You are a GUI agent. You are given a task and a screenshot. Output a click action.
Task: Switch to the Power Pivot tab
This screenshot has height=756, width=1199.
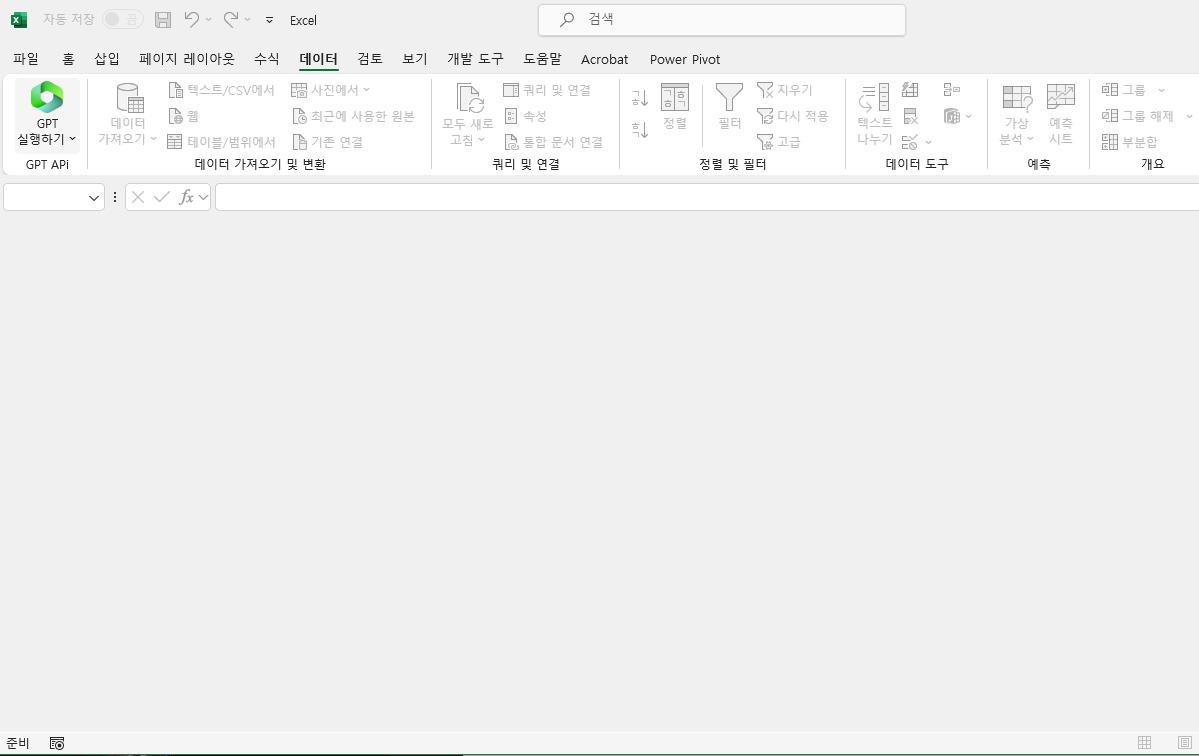point(684,59)
